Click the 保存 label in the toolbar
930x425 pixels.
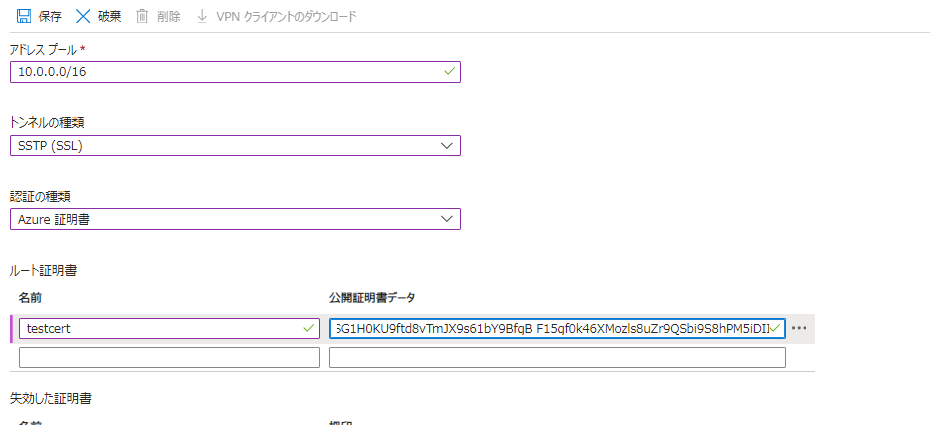[x=50, y=17]
